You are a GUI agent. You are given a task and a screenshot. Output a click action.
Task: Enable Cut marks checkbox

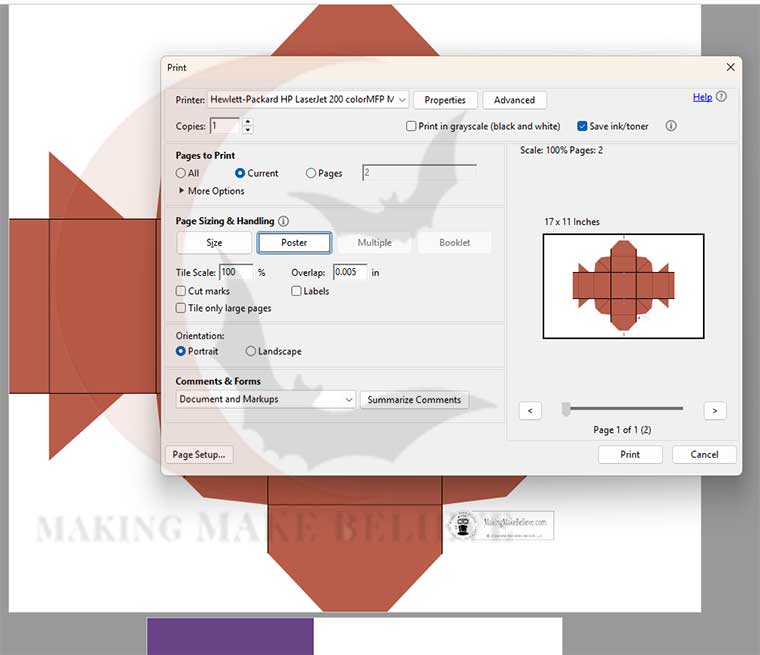pos(181,291)
